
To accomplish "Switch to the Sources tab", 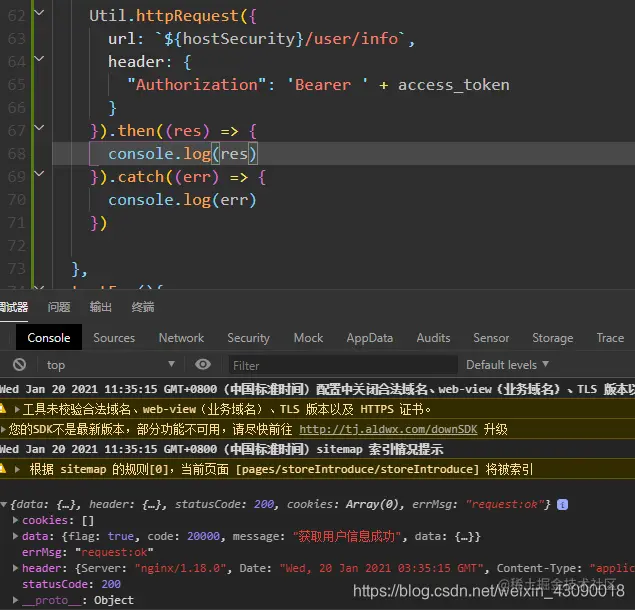I will coord(114,337).
